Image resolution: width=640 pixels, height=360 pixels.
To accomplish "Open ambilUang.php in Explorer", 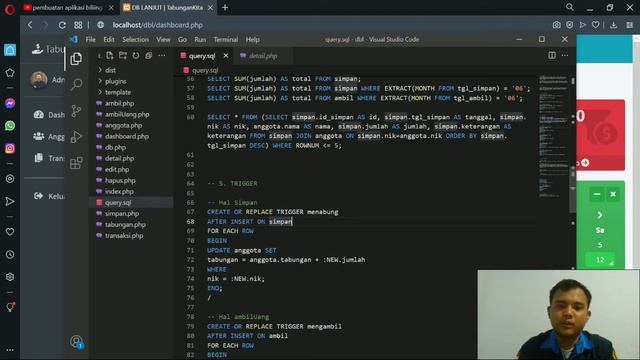I will 127,114.
